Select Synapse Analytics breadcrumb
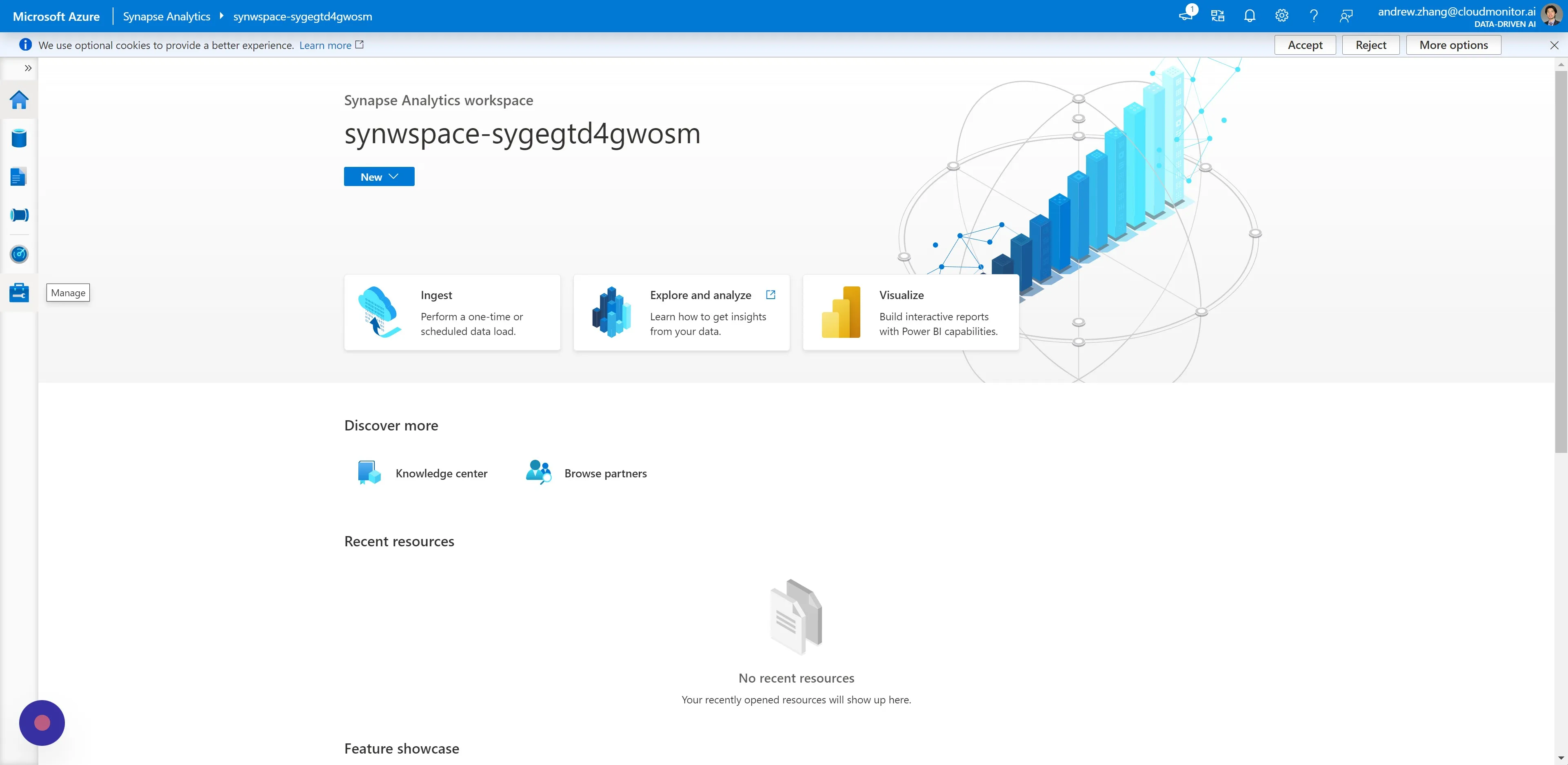Image resolution: width=1568 pixels, height=765 pixels. (x=166, y=16)
